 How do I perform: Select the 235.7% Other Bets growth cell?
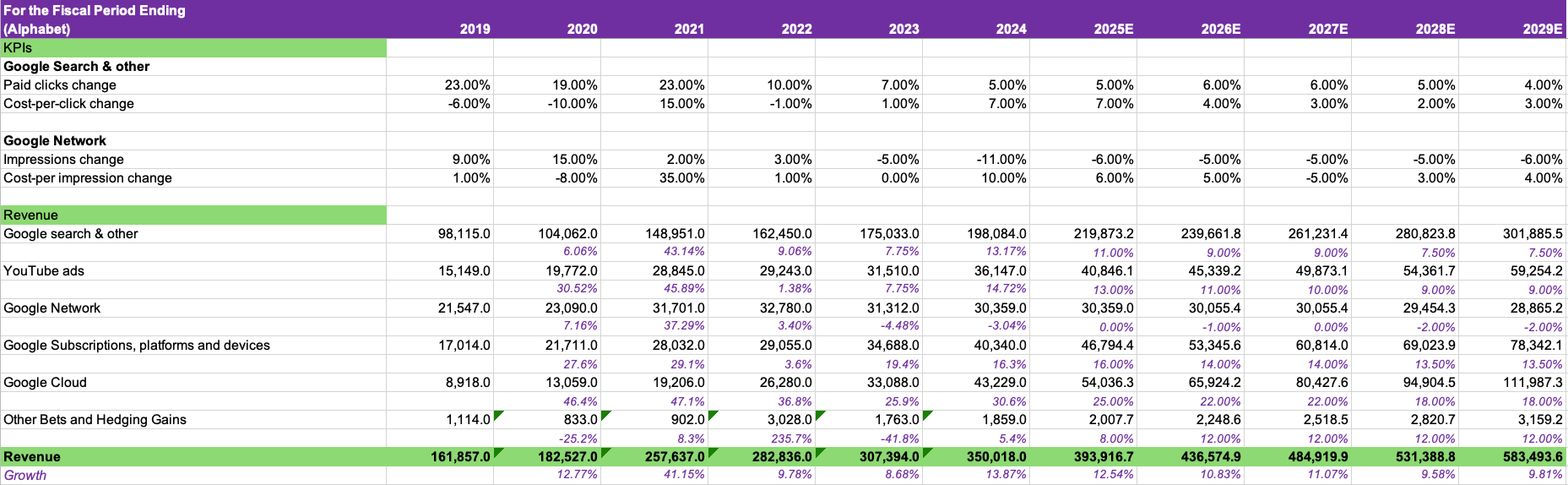point(791,439)
